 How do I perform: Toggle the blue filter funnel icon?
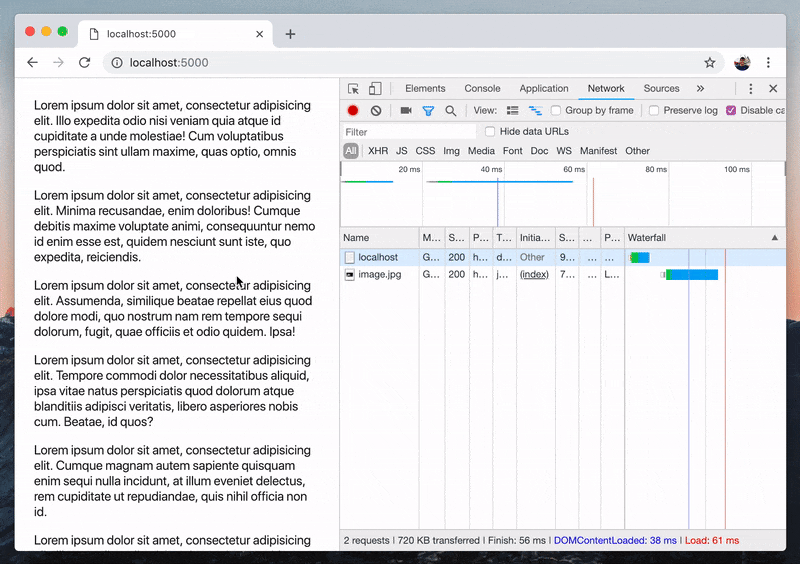[x=428, y=111]
